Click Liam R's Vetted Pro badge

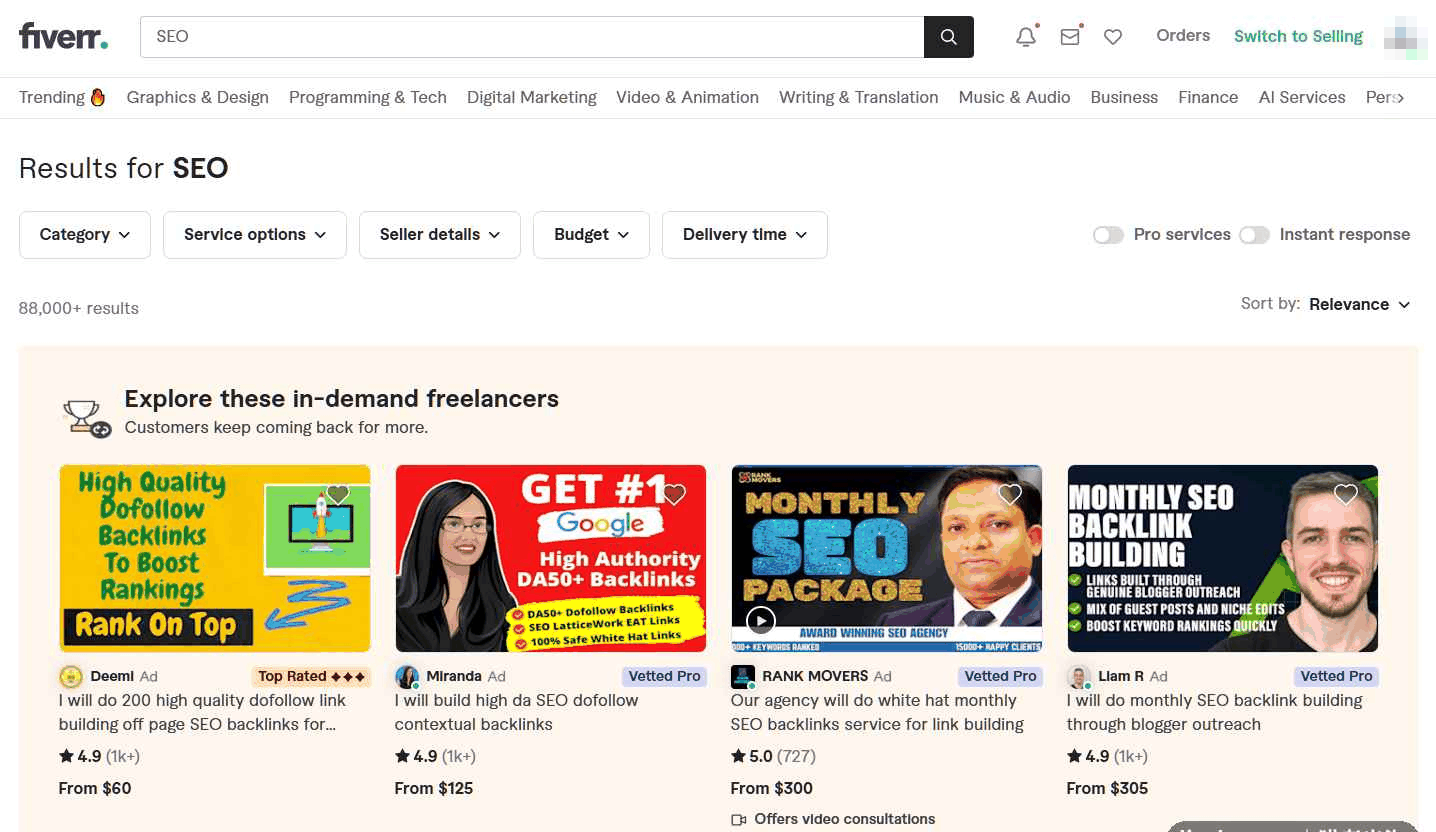(x=1336, y=677)
